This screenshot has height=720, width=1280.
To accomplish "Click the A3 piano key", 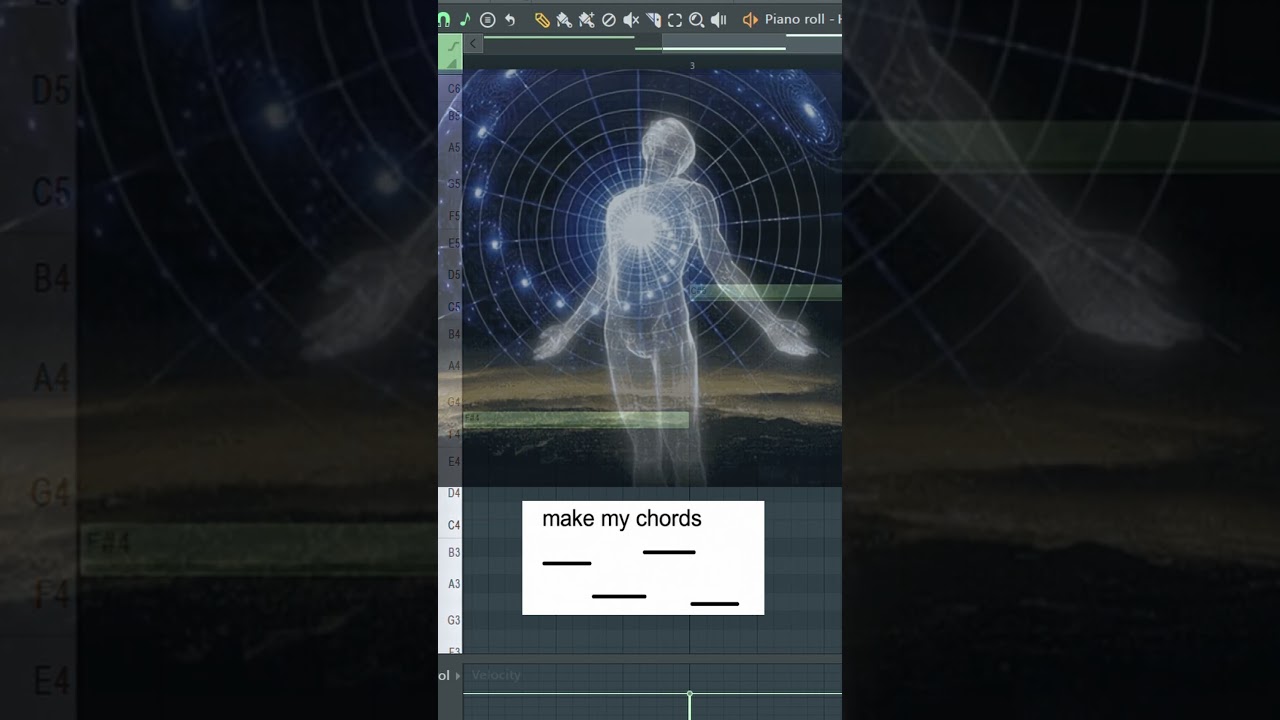I will pos(451,584).
